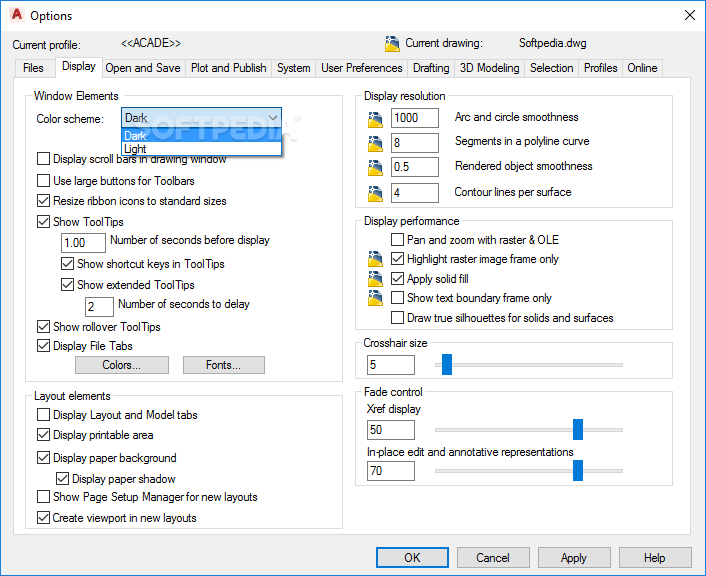
Task: Click the Crosshair size slider handle
Action: [447, 364]
